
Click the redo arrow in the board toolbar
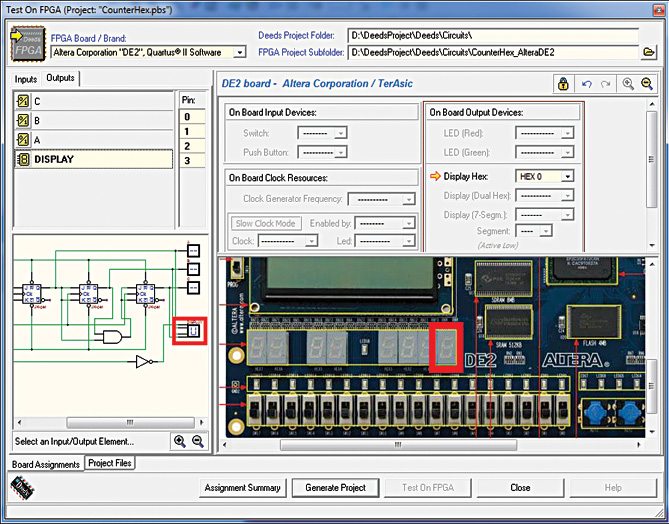pyautogui.click(x=605, y=84)
